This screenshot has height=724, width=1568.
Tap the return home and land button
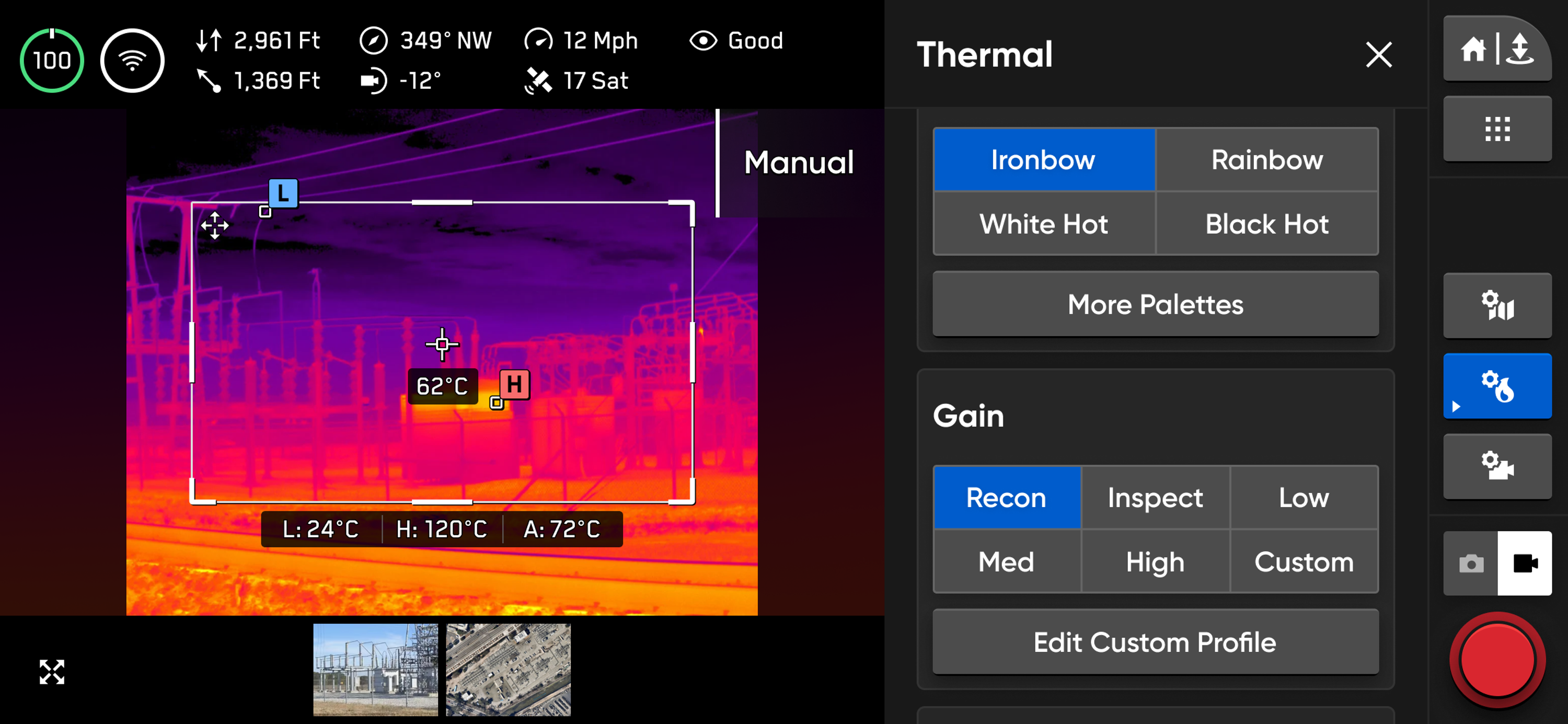[1497, 49]
